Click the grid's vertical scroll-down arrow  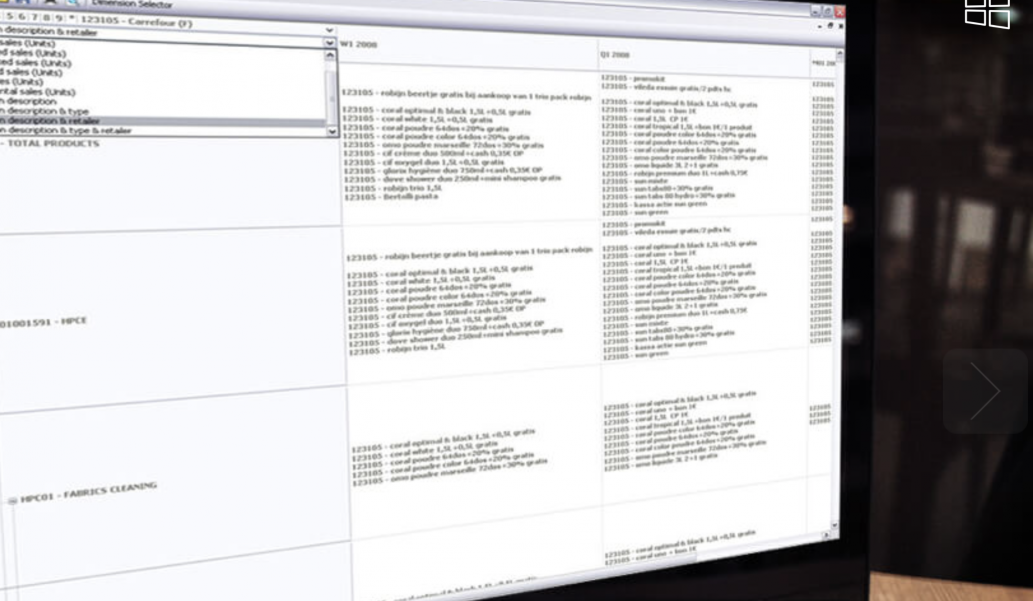point(835,525)
